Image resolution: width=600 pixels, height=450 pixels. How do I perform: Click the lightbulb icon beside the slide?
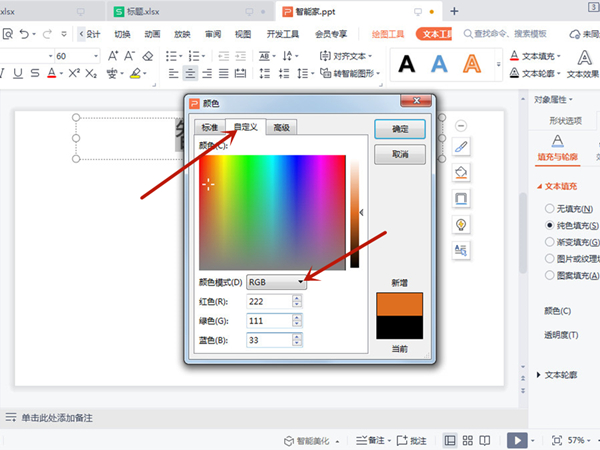(x=461, y=225)
